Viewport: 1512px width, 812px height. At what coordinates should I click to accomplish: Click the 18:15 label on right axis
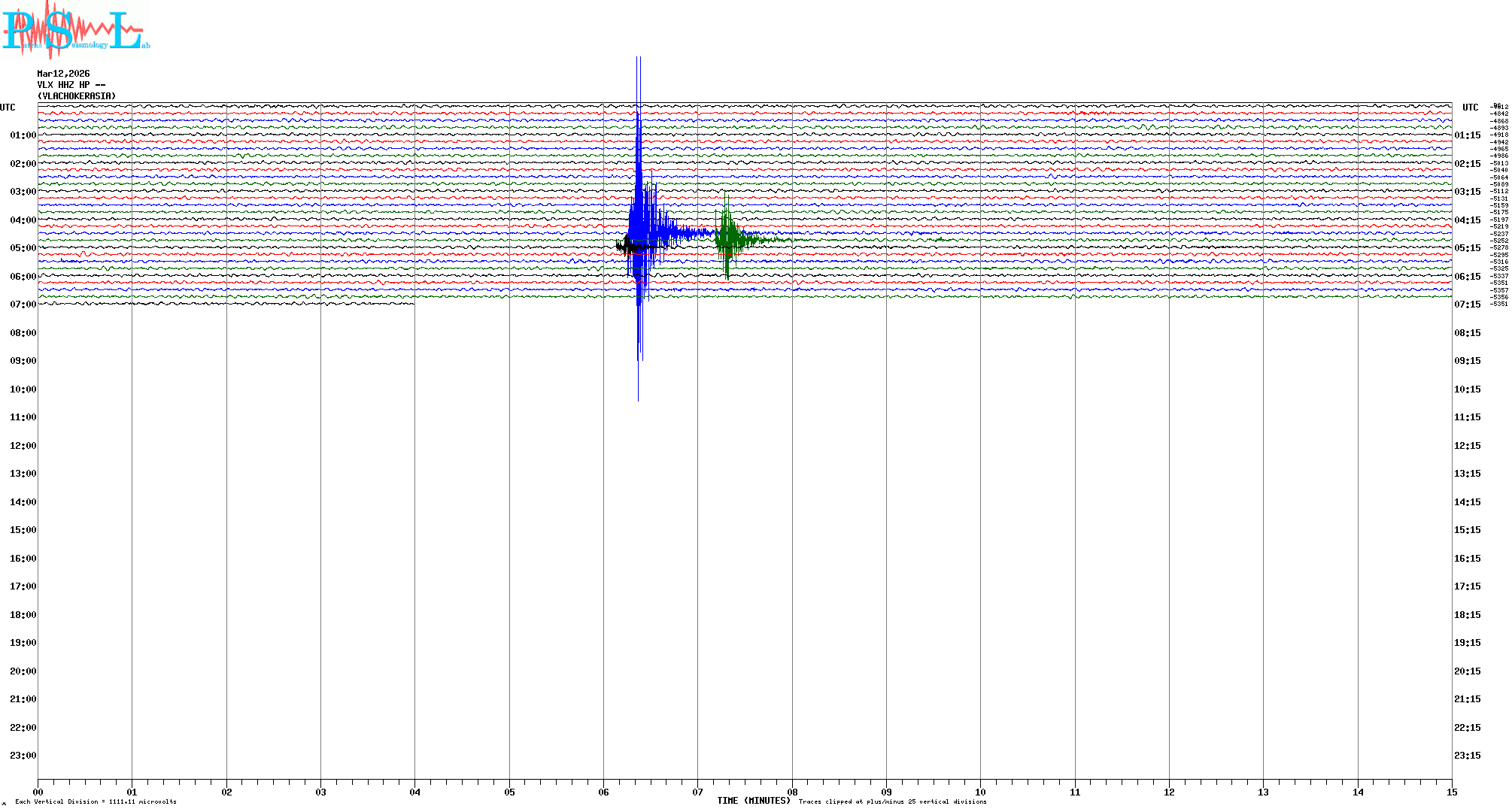(1467, 615)
